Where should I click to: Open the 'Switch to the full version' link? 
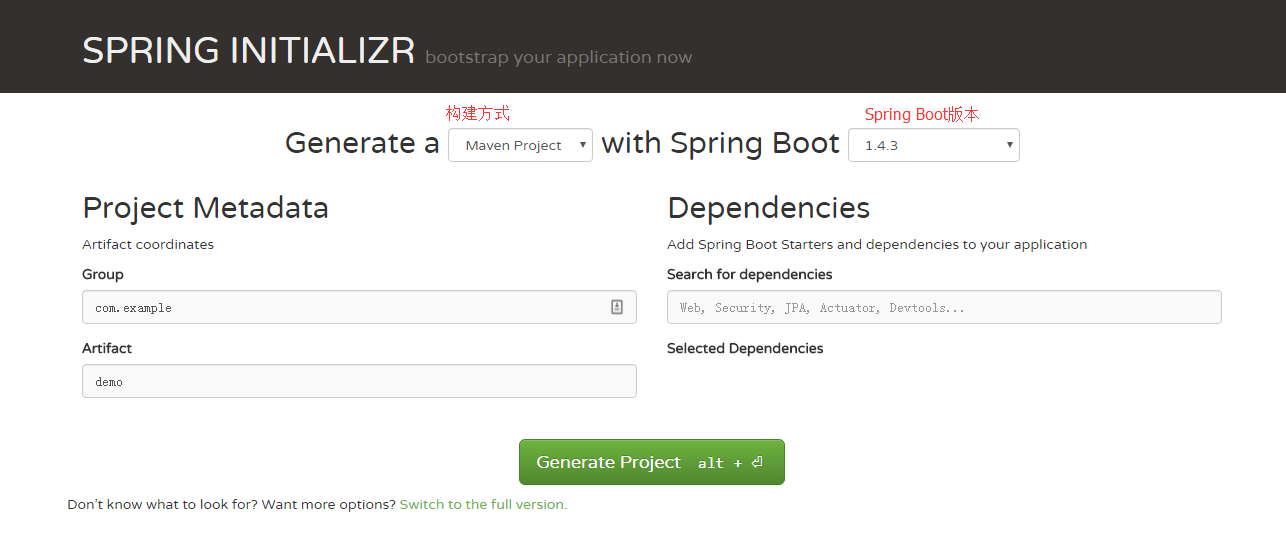(x=483, y=505)
